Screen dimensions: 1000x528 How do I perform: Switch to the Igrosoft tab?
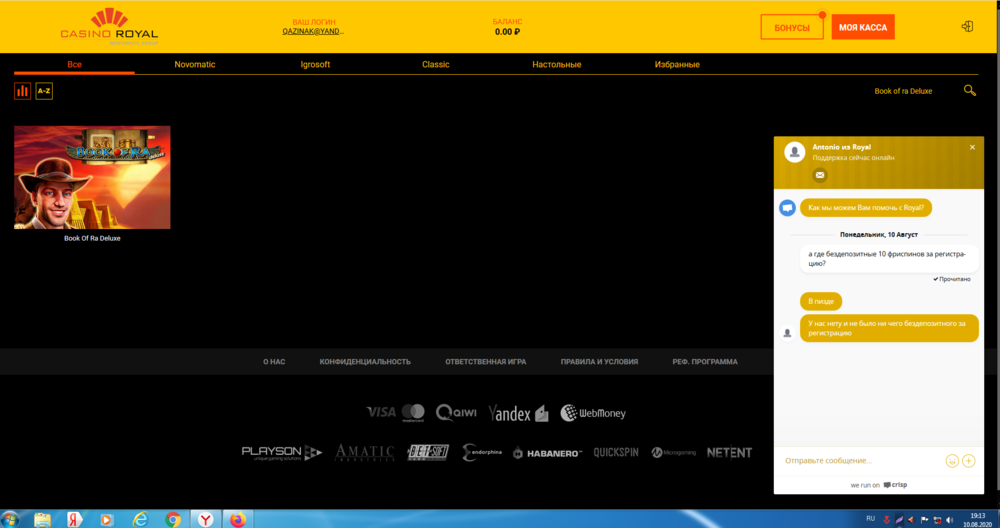[x=315, y=64]
